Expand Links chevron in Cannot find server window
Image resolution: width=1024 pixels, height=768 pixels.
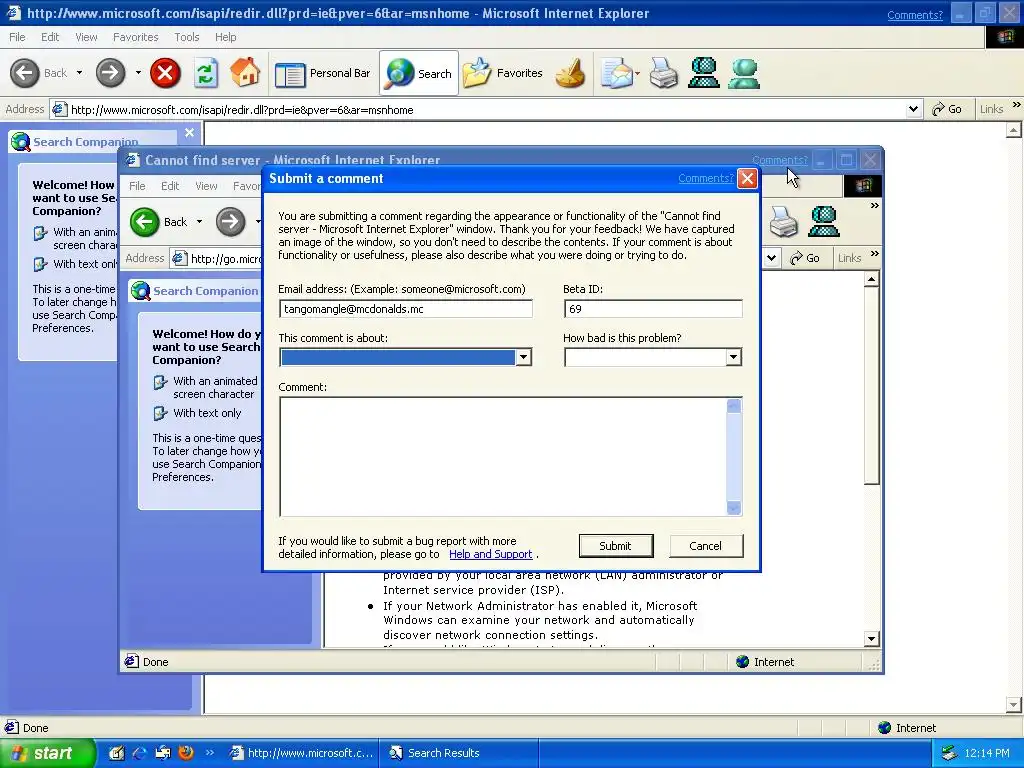click(x=874, y=253)
